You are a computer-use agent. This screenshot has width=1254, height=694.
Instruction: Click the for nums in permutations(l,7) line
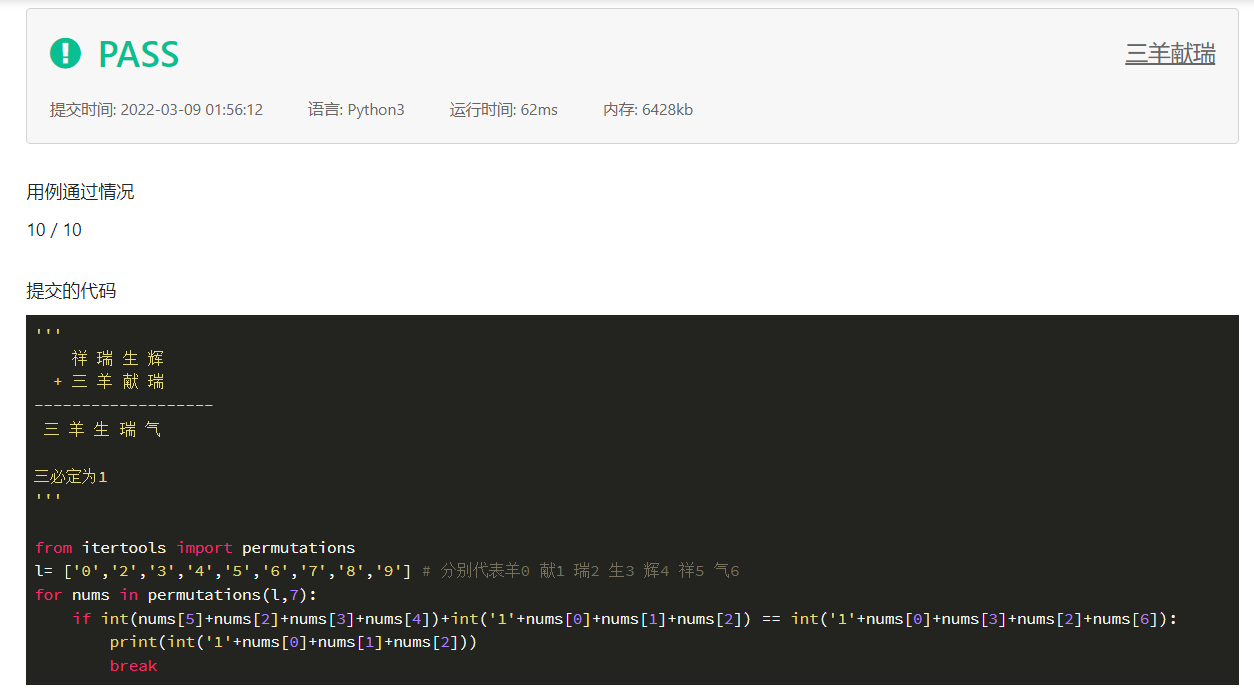click(175, 595)
